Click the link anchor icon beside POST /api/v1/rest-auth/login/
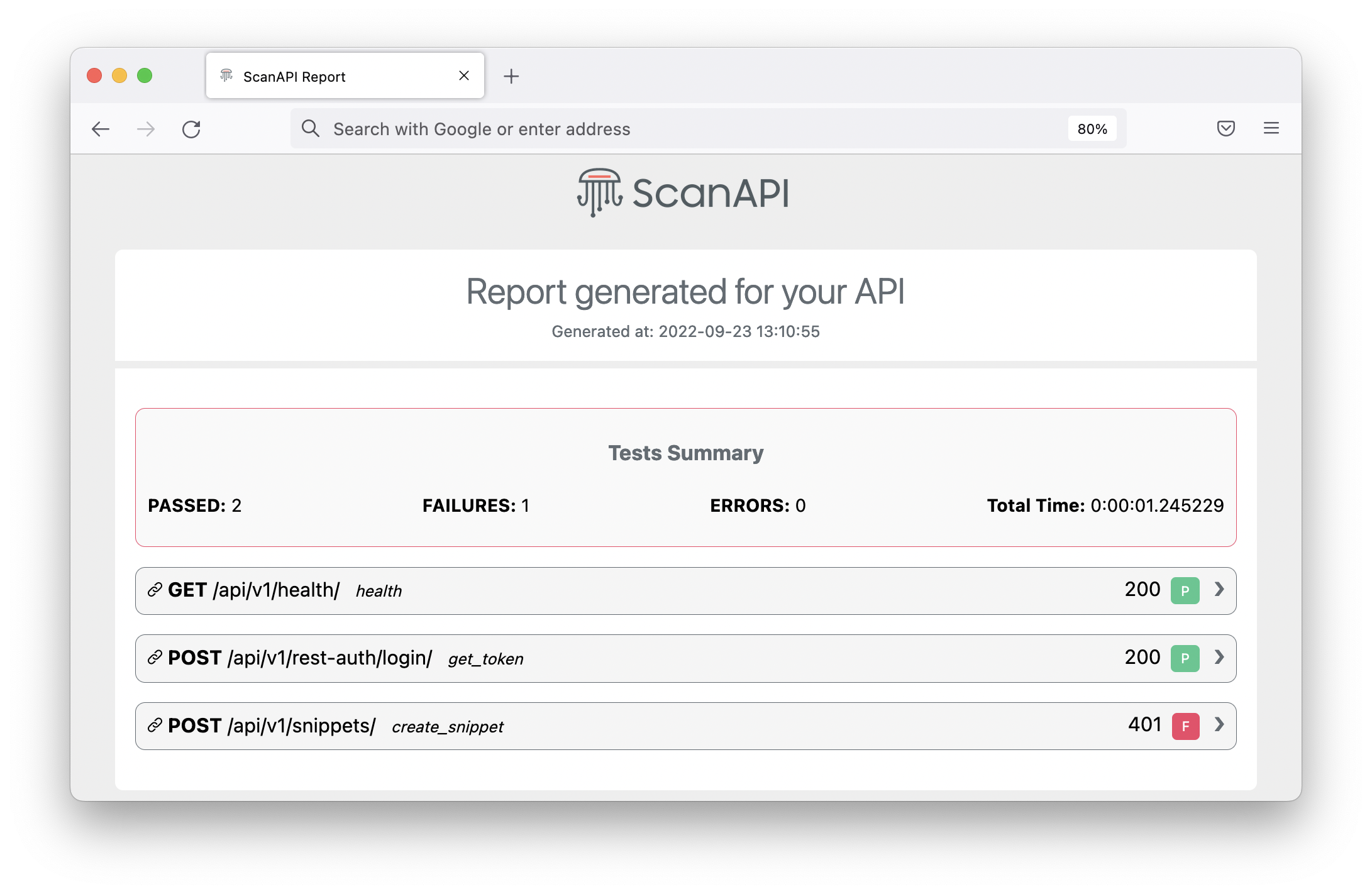1372x894 pixels. [154, 658]
